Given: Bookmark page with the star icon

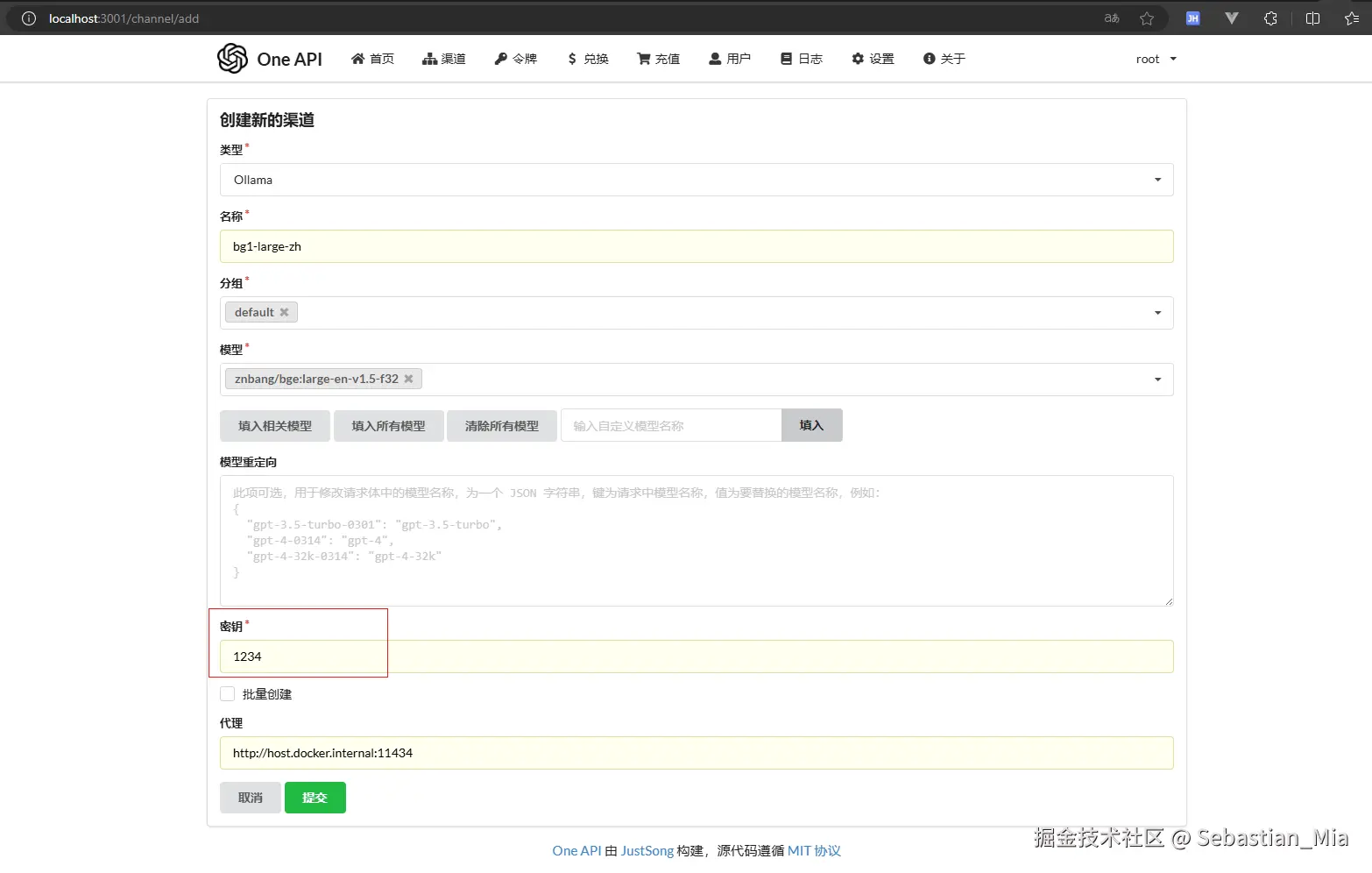Looking at the screenshot, I should point(1147,18).
